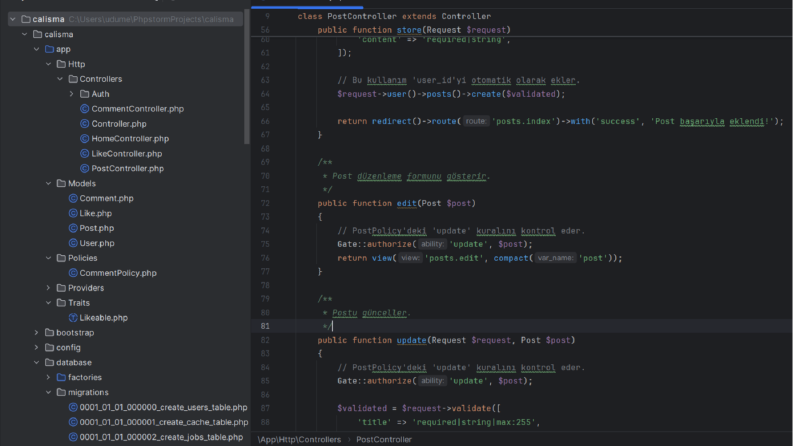Screen dimensions: 793x446
Task: Collapse the app folder chevron
Action: click(x=36, y=49)
